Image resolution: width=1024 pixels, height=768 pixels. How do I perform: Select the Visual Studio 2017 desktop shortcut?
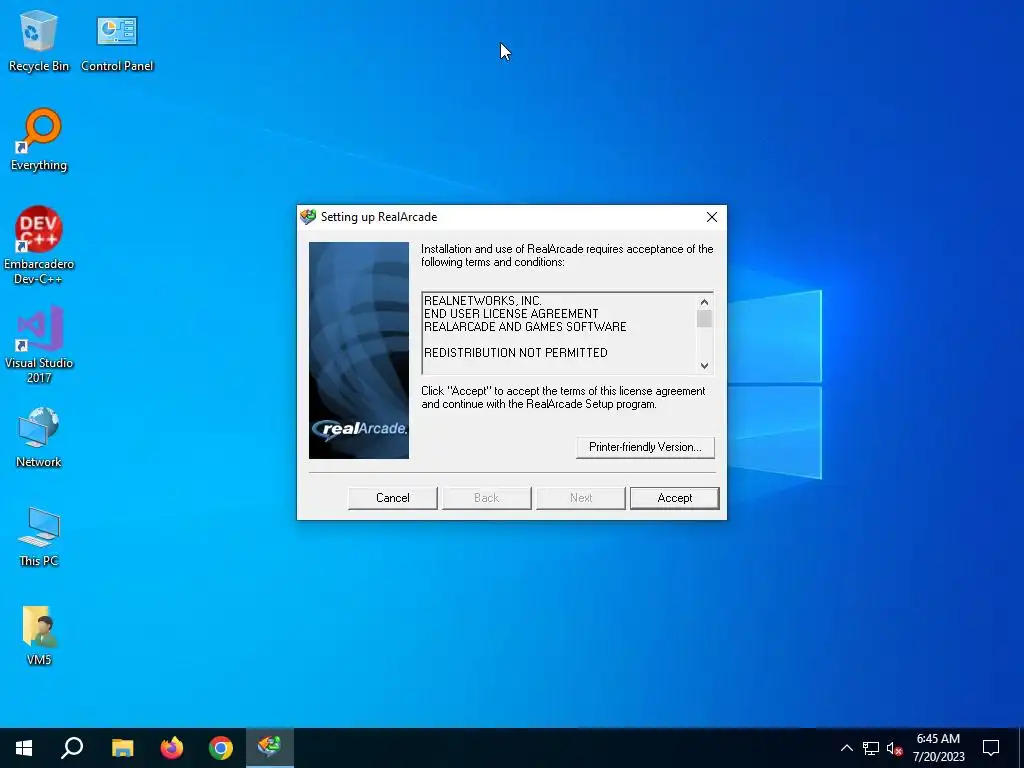39,345
